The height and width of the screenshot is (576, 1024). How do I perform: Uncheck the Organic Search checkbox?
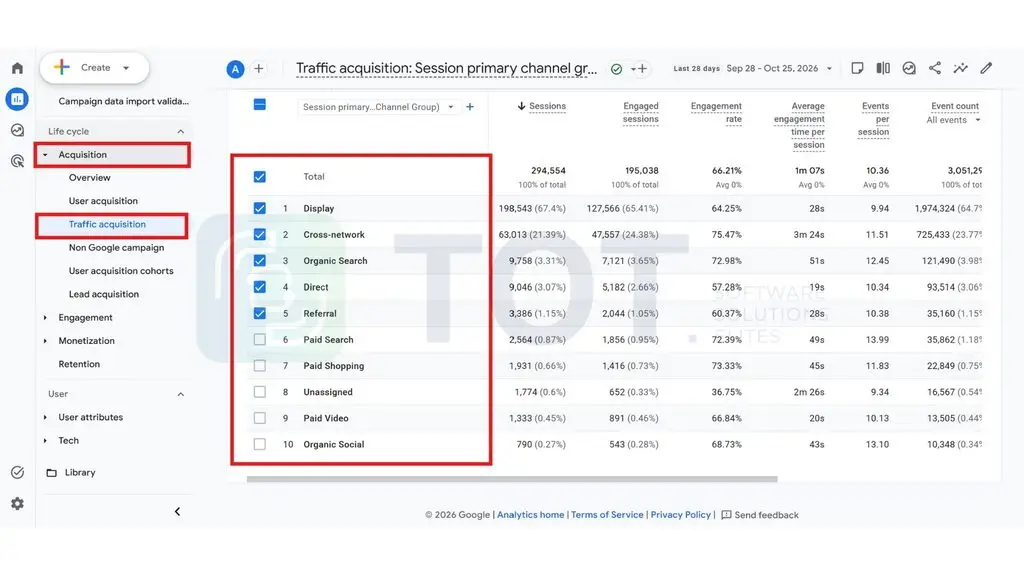259,261
